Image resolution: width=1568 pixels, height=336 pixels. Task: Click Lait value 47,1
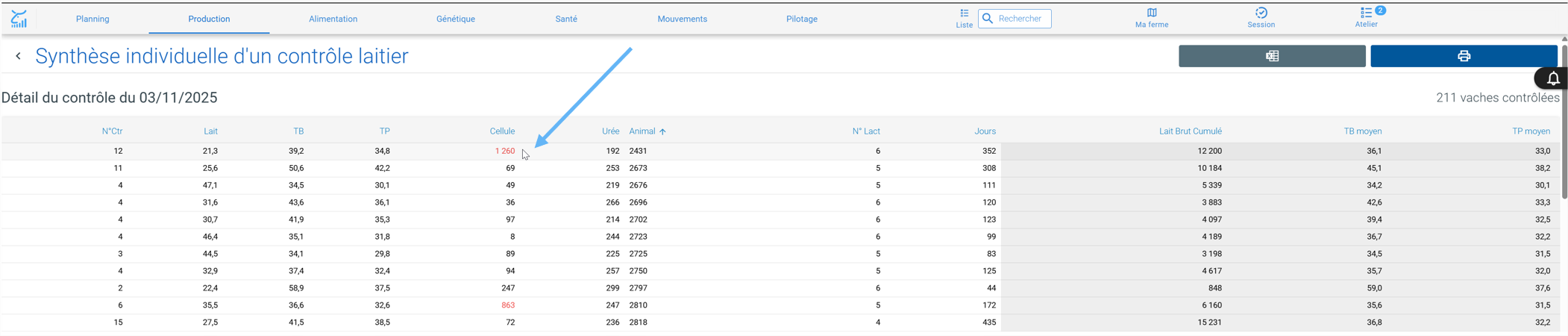[210, 185]
